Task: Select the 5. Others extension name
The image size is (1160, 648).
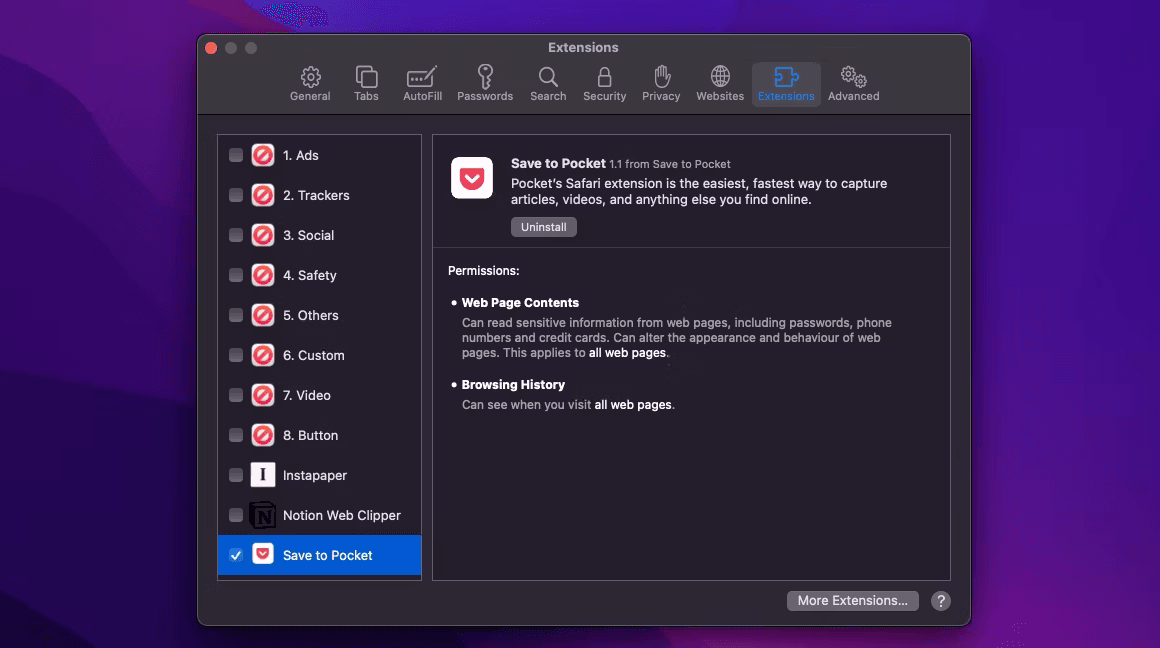Action: coord(311,315)
